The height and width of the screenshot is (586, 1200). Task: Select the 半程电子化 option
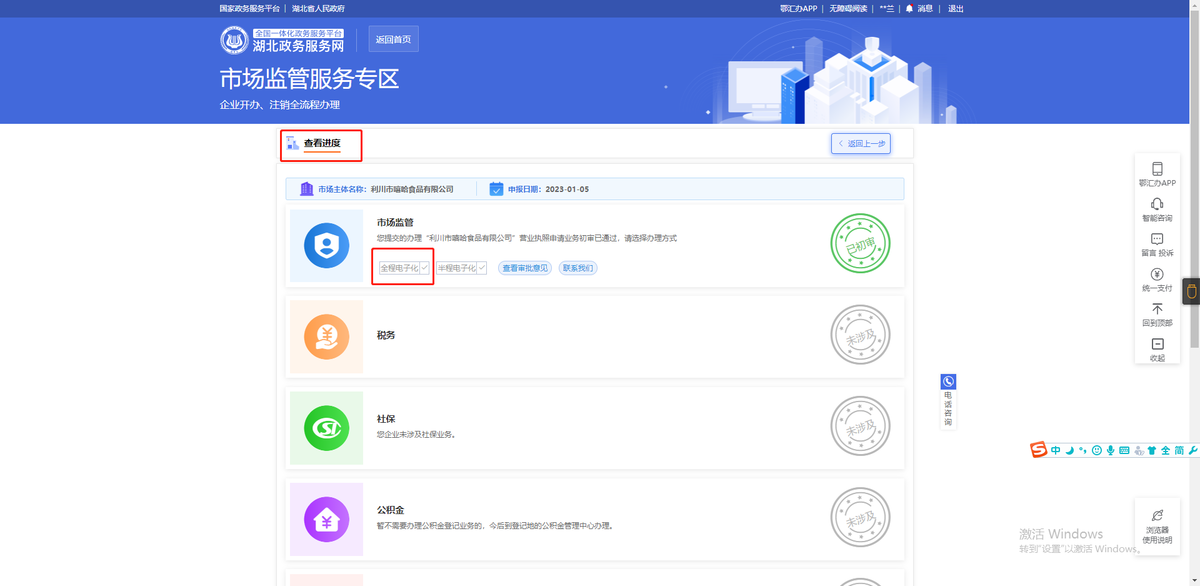point(461,268)
